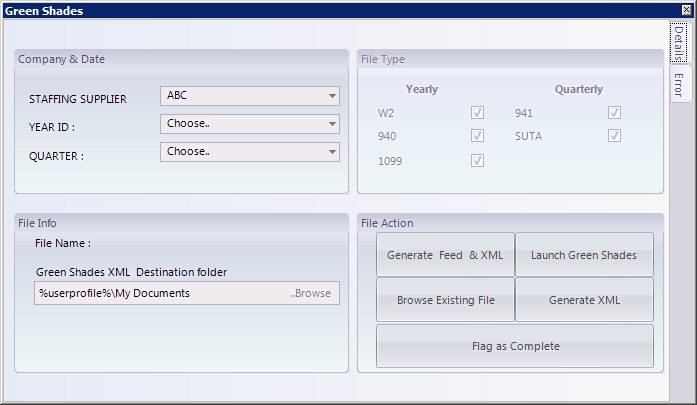Click the %userprofile%\My Documents path field
Image resolution: width=697 pixels, height=405 pixels.
[x=187, y=293]
